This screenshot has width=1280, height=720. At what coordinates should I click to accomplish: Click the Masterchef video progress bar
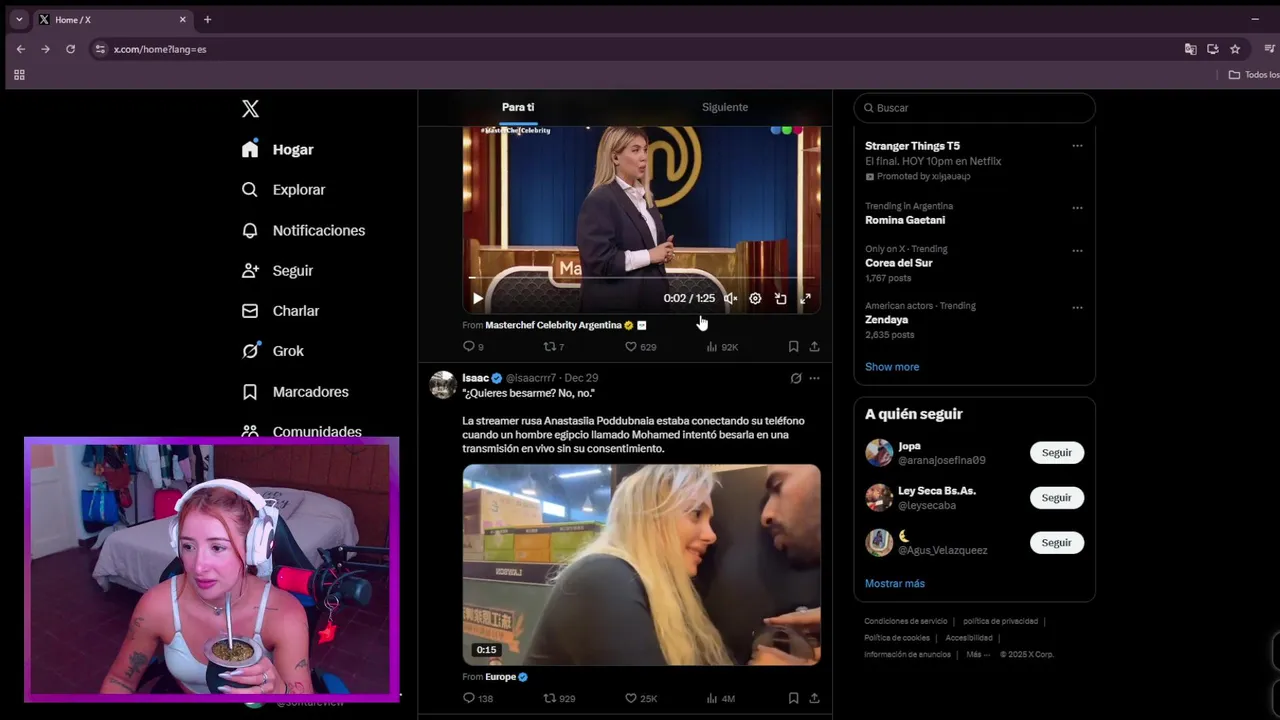[641, 277]
